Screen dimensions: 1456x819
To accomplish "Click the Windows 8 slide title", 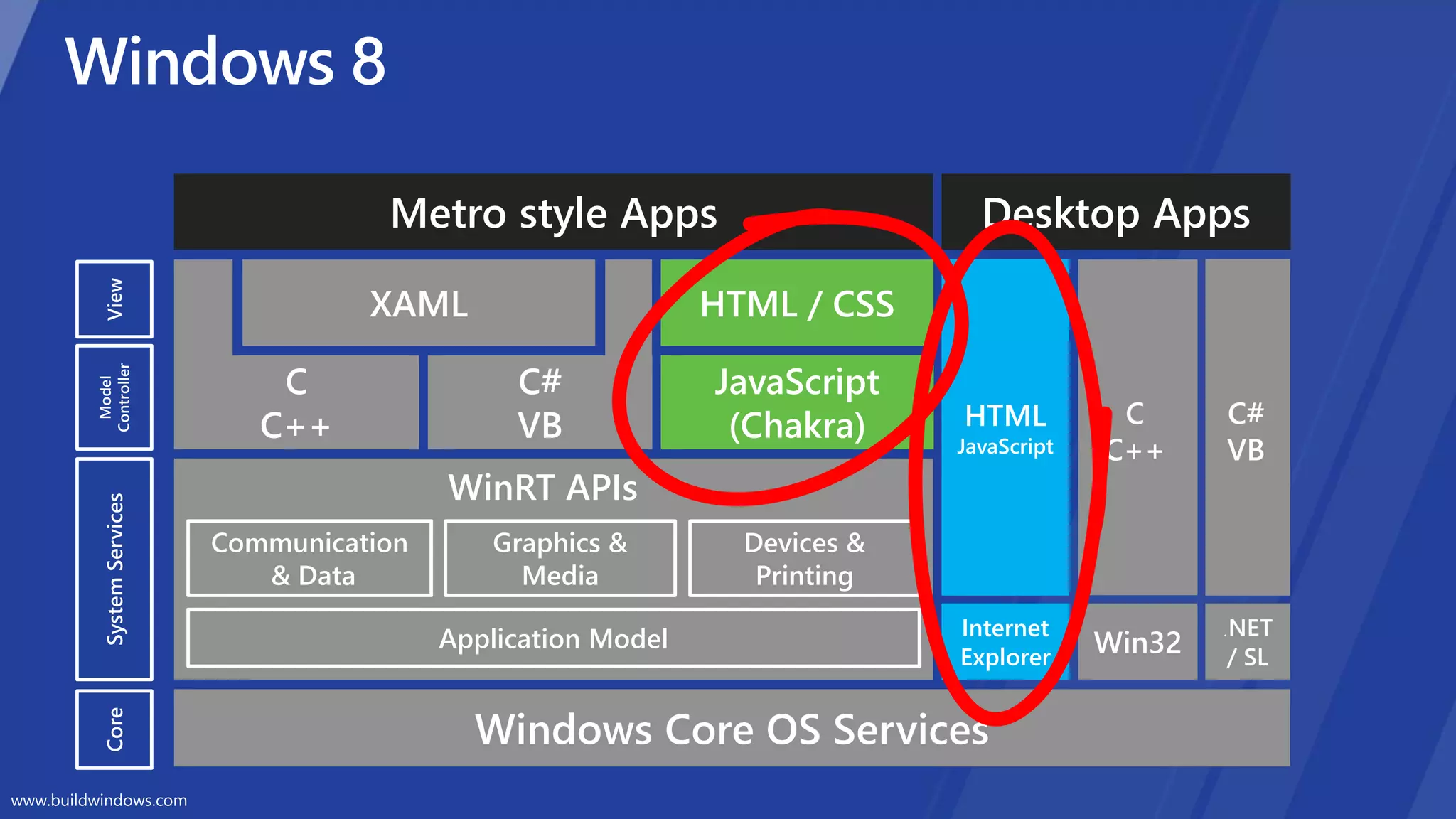I will click(225, 62).
